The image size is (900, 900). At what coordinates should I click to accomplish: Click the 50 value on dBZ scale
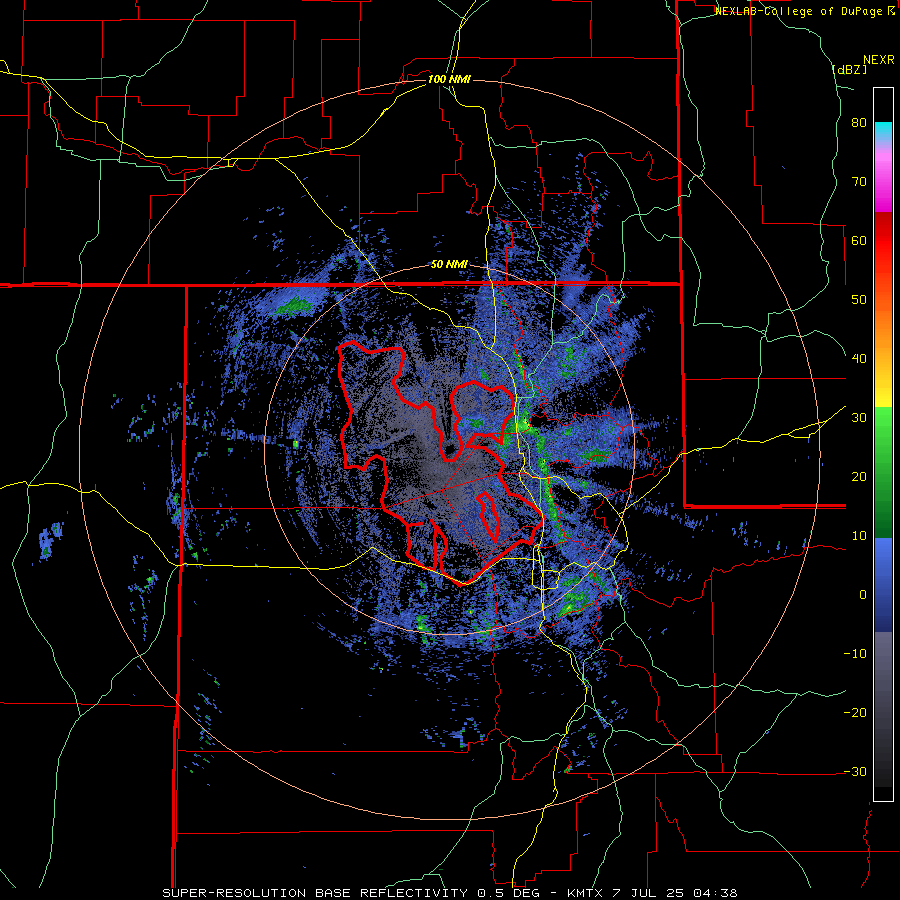[859, 300]
